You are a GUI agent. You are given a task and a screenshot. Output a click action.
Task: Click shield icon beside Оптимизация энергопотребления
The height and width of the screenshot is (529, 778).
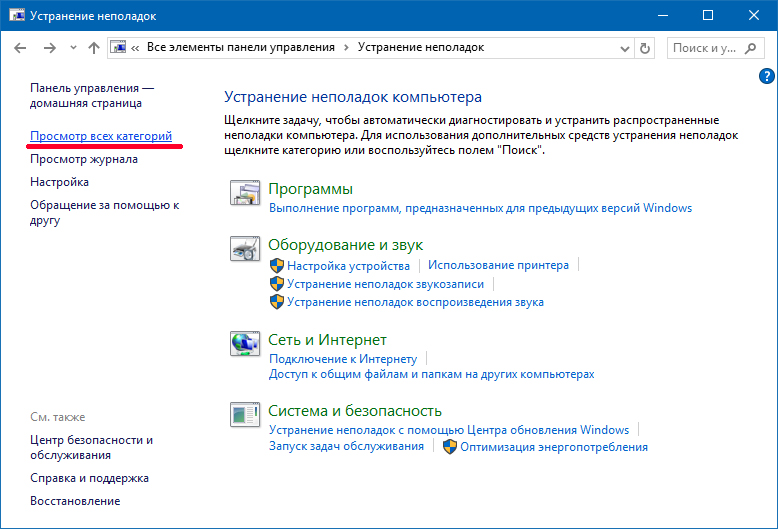450,447
